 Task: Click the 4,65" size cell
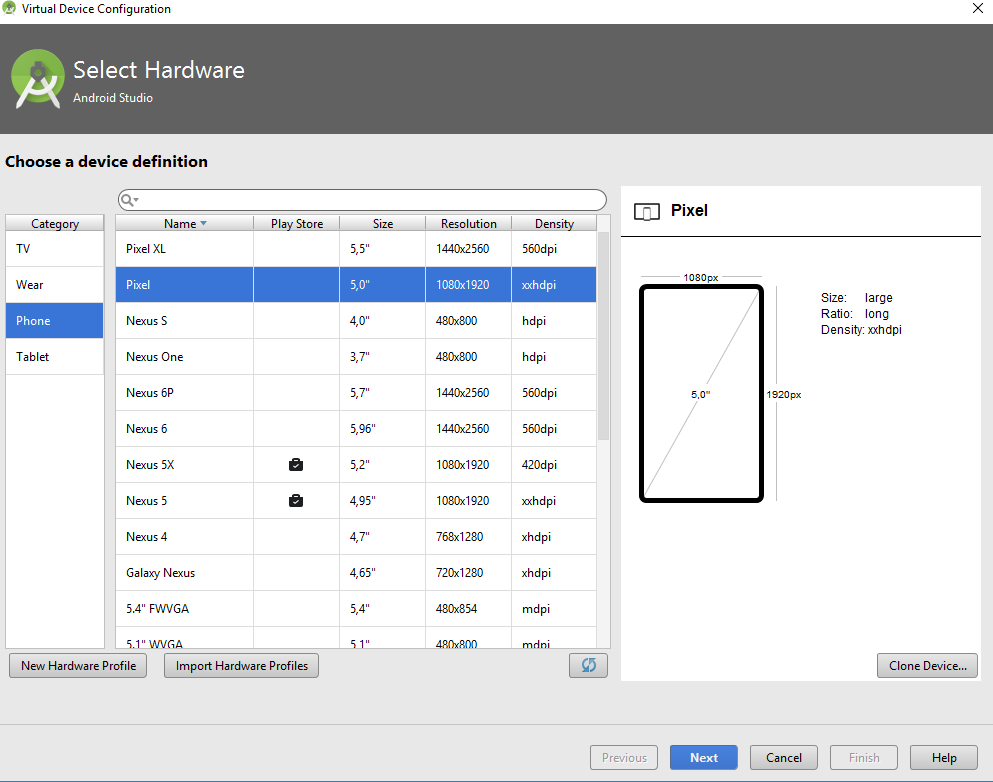pos(383,572)
